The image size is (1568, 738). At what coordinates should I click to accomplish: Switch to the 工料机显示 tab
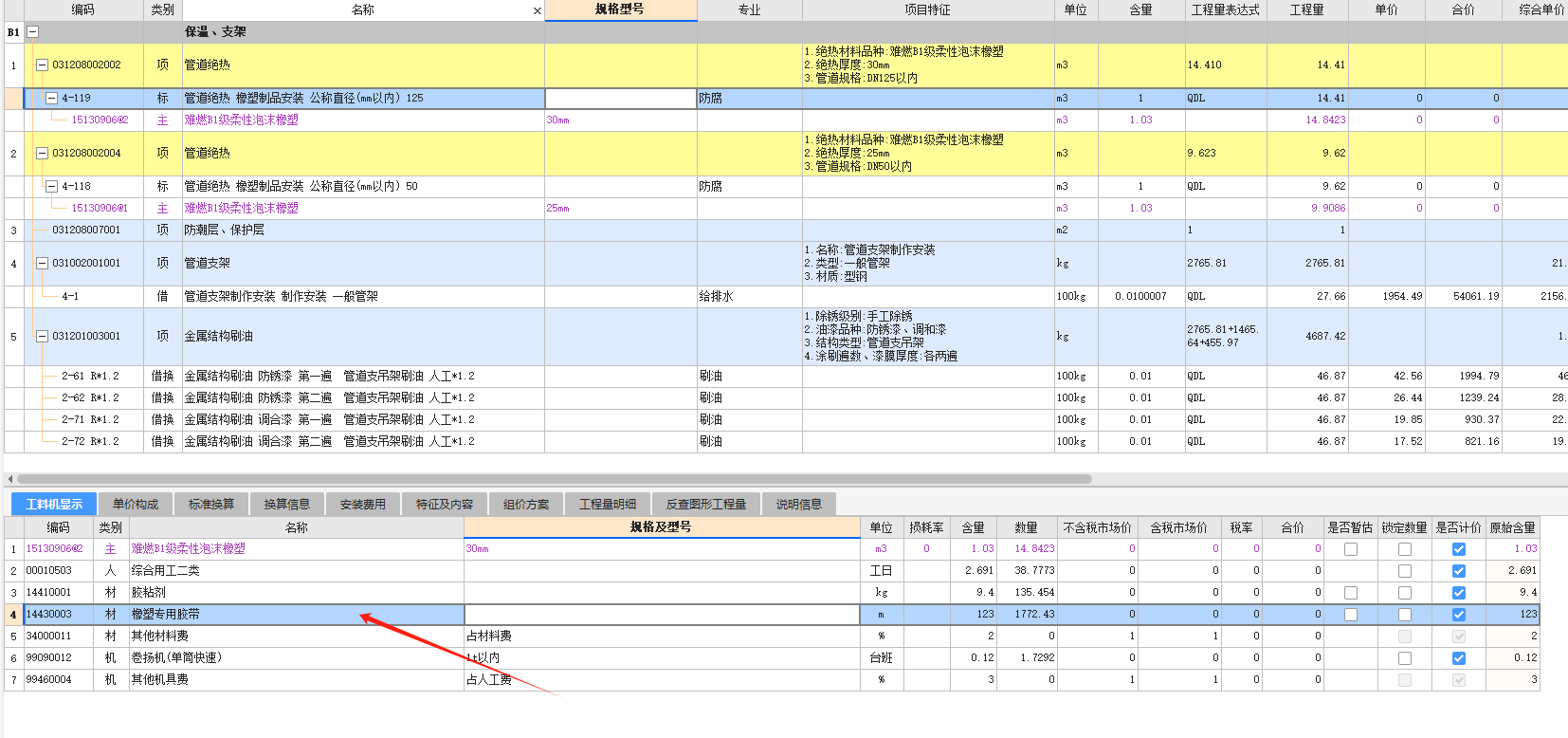tap(54, 504)
